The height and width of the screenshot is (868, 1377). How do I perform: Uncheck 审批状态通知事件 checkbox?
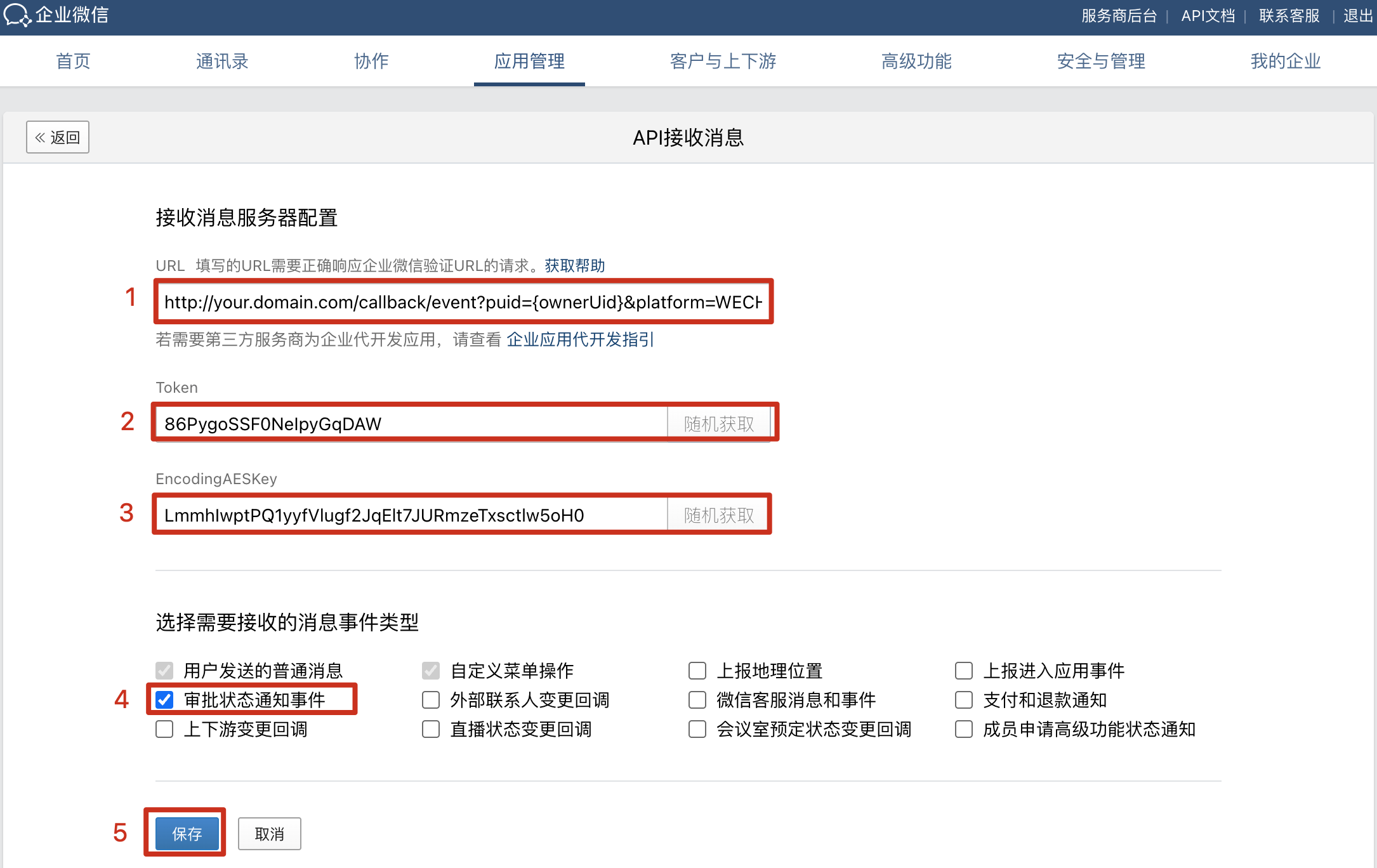(164, 700)
